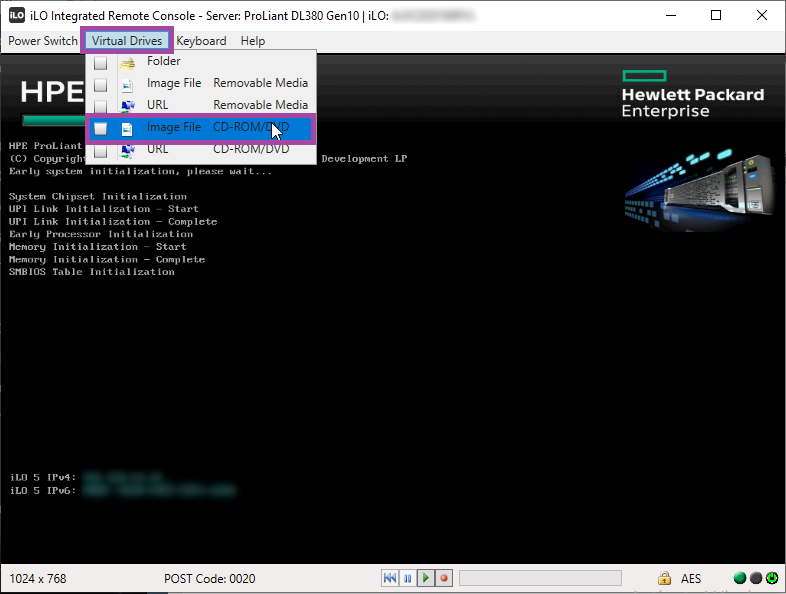Click the Hewlett Packard Enterprise logo
The width and height of the screenshot is (786, 594).
point(692,94)
